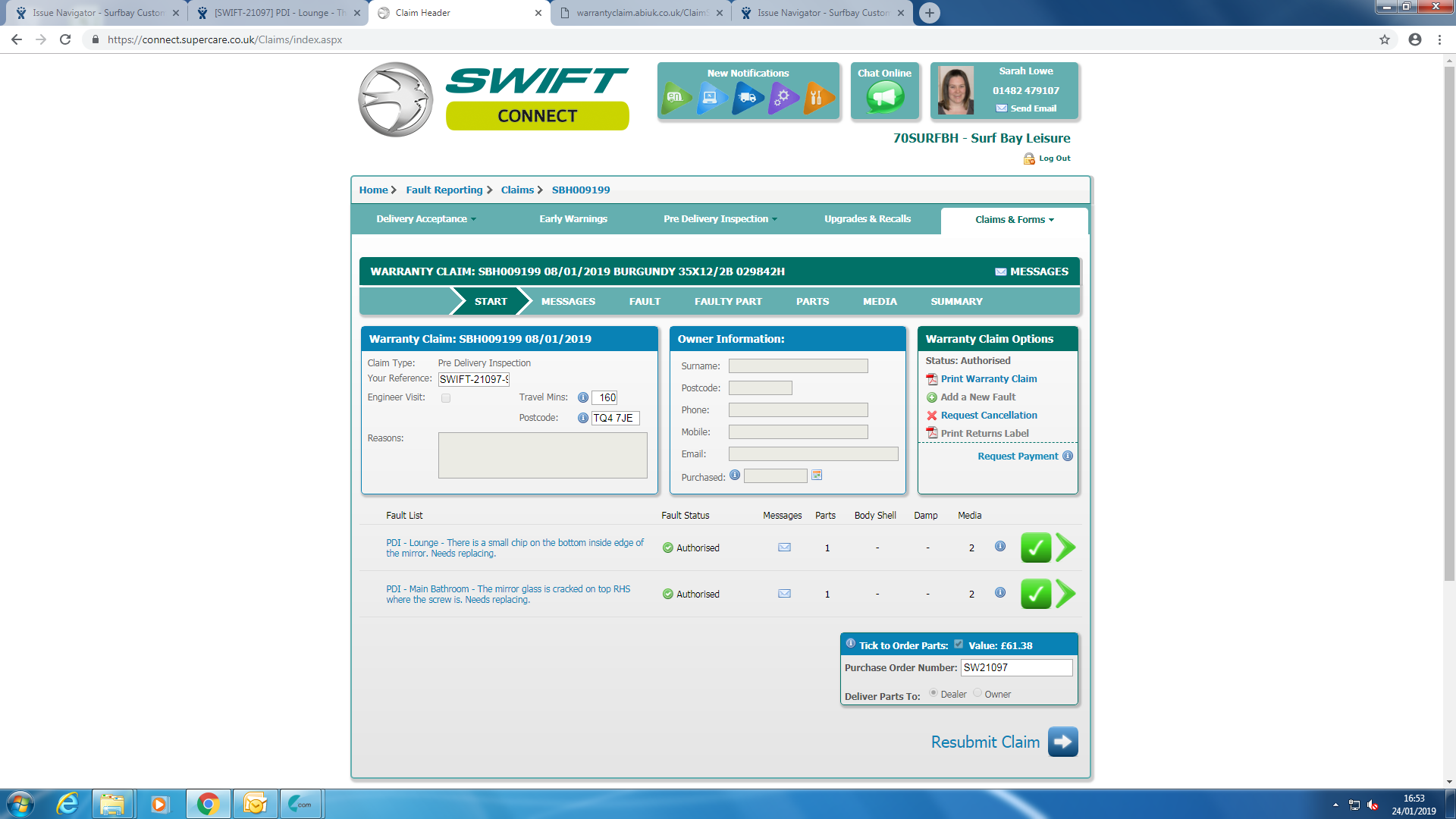Expand the Pre Delivery Inspection menu
Viewport: 1456px width, 819px height.
point(720,219)
